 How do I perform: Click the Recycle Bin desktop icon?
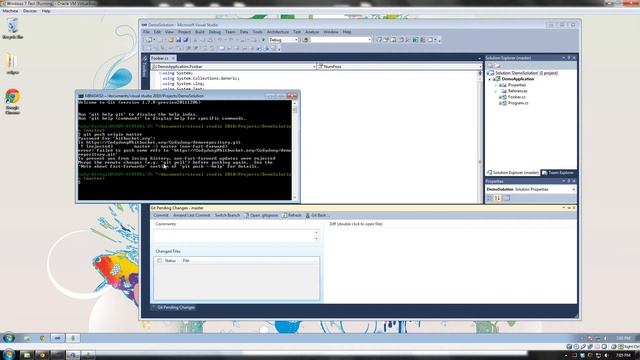coord(13,28)
